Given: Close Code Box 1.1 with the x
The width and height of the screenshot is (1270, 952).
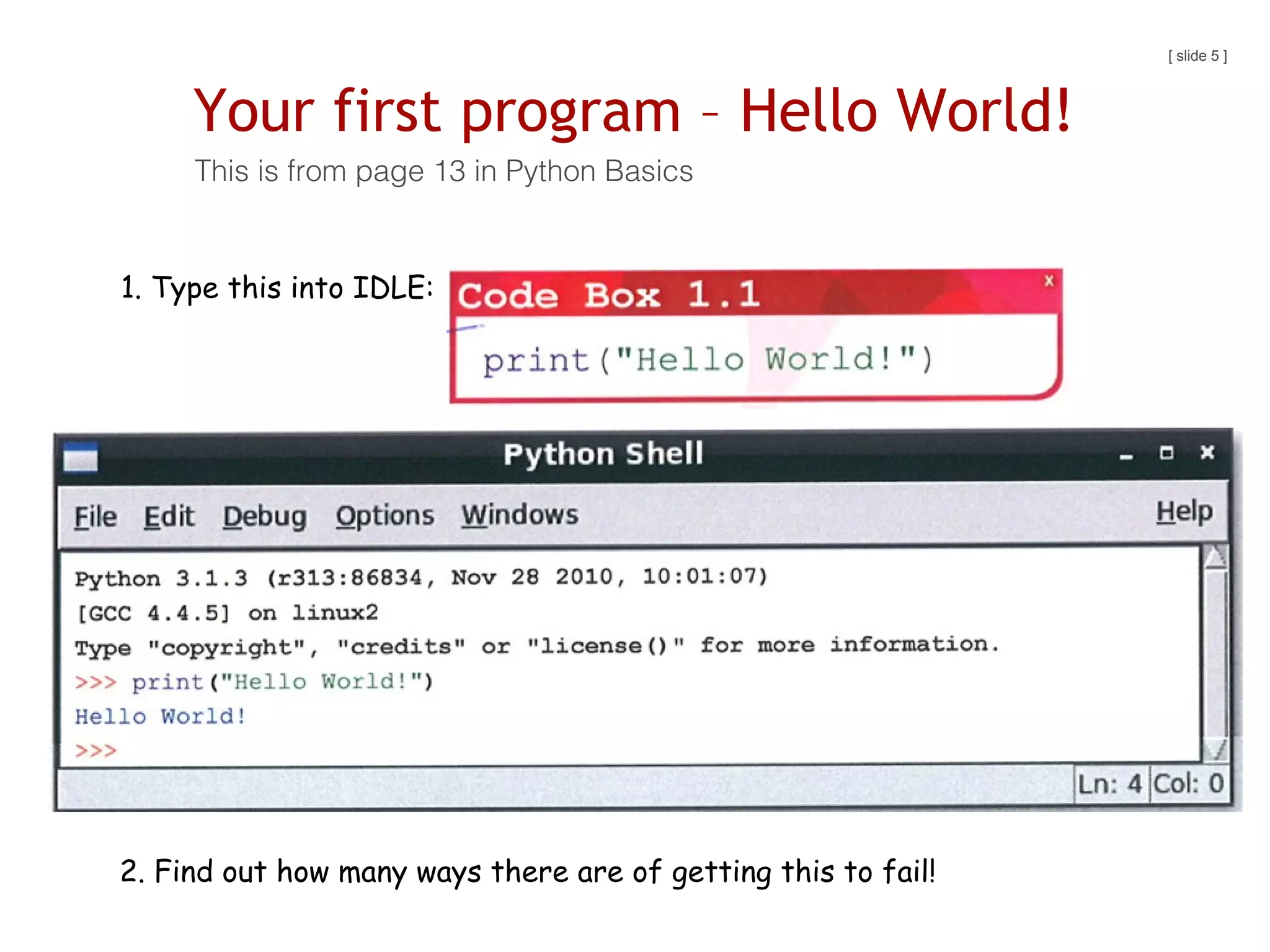Looking at the screenshot, I should (x=1049, y=281).
